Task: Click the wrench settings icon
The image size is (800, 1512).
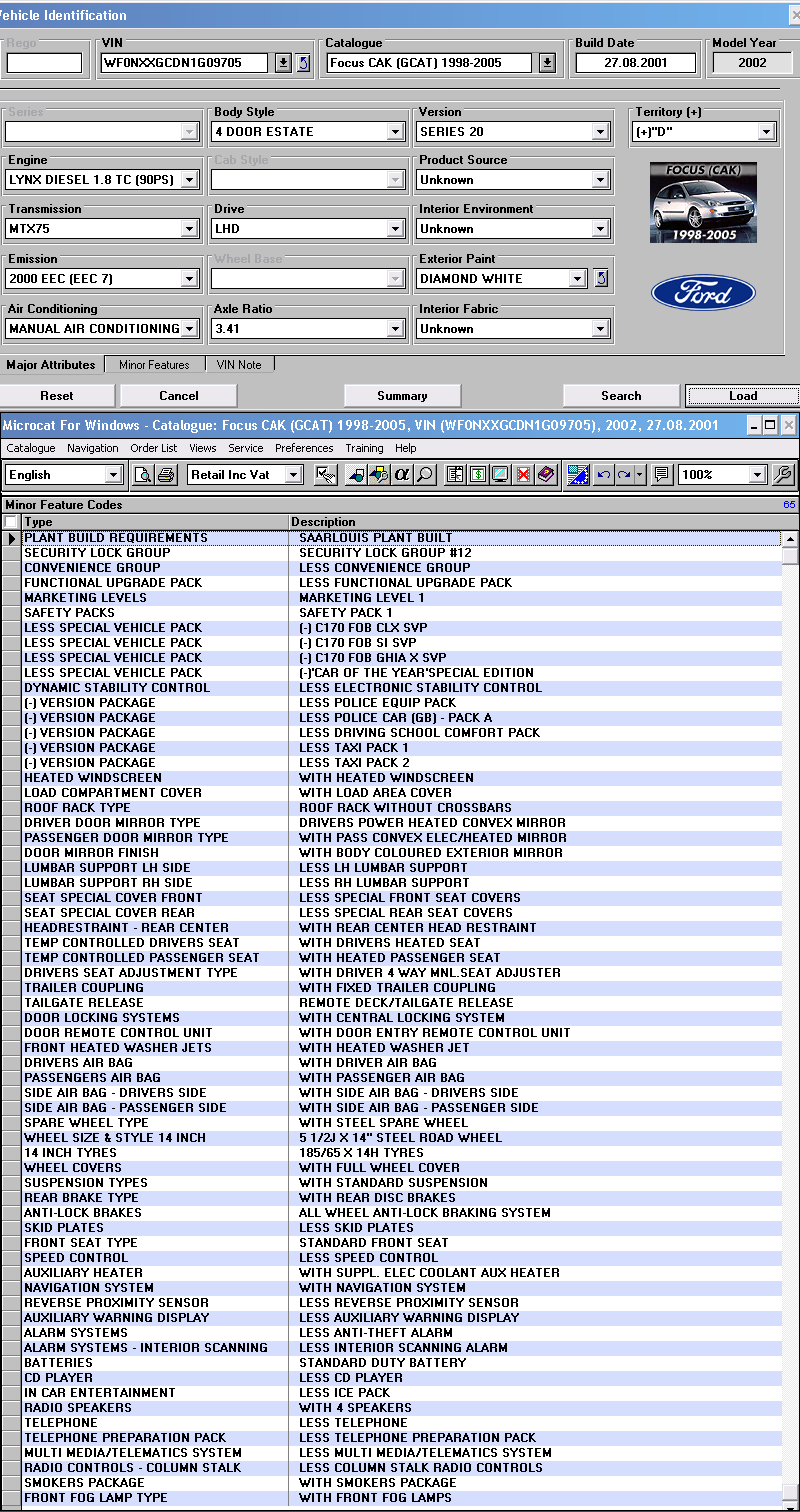Action: 783,475
